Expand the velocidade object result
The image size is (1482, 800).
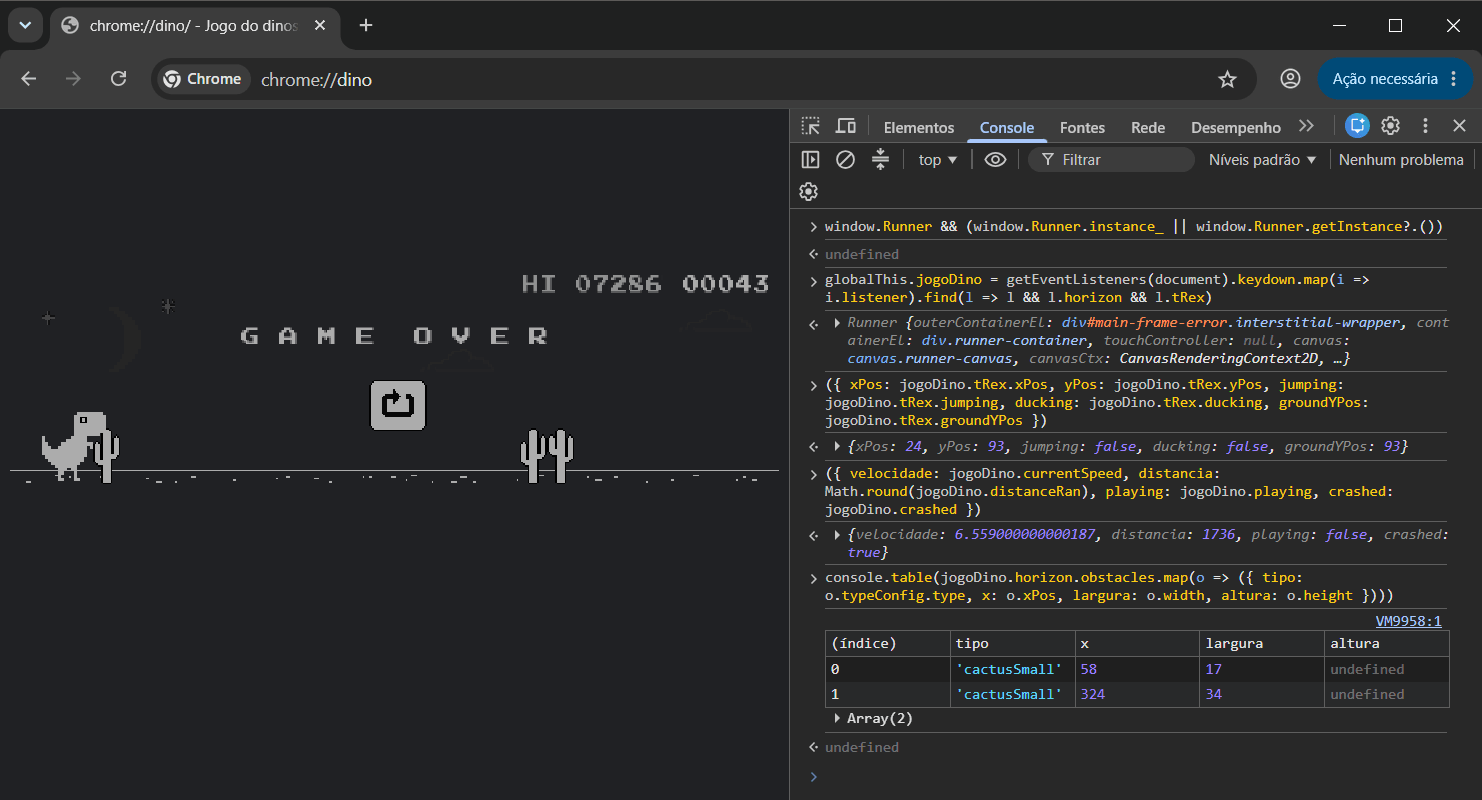coord(838,535)
